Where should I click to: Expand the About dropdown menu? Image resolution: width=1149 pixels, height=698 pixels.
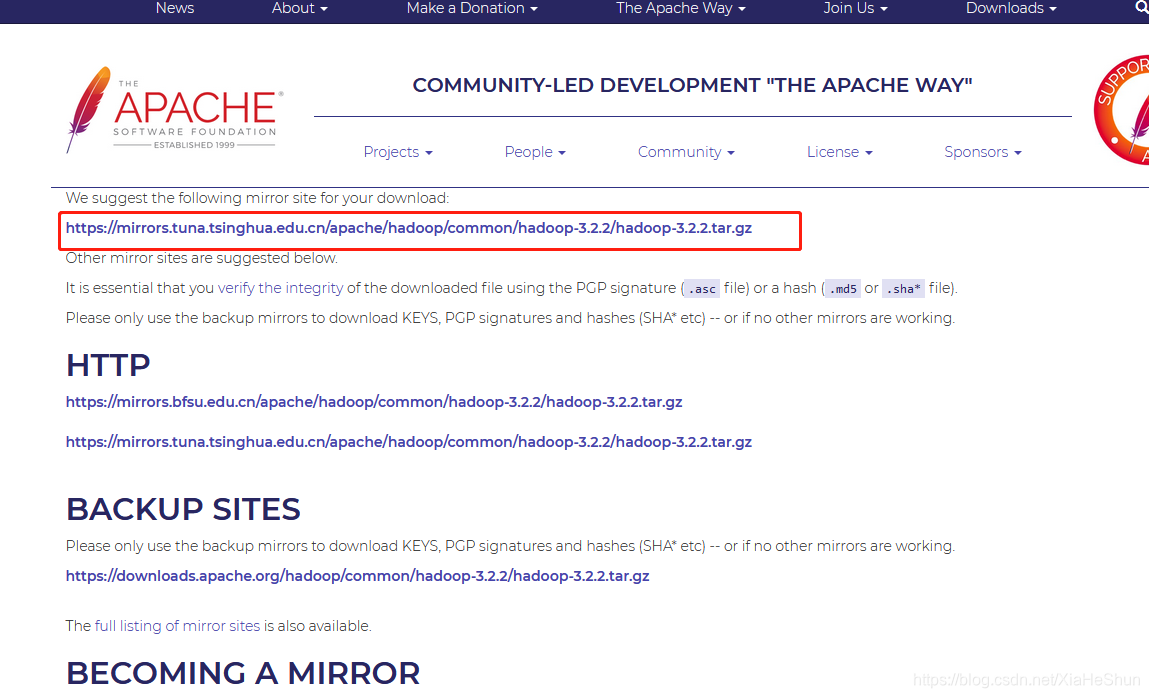click(299, 8)
